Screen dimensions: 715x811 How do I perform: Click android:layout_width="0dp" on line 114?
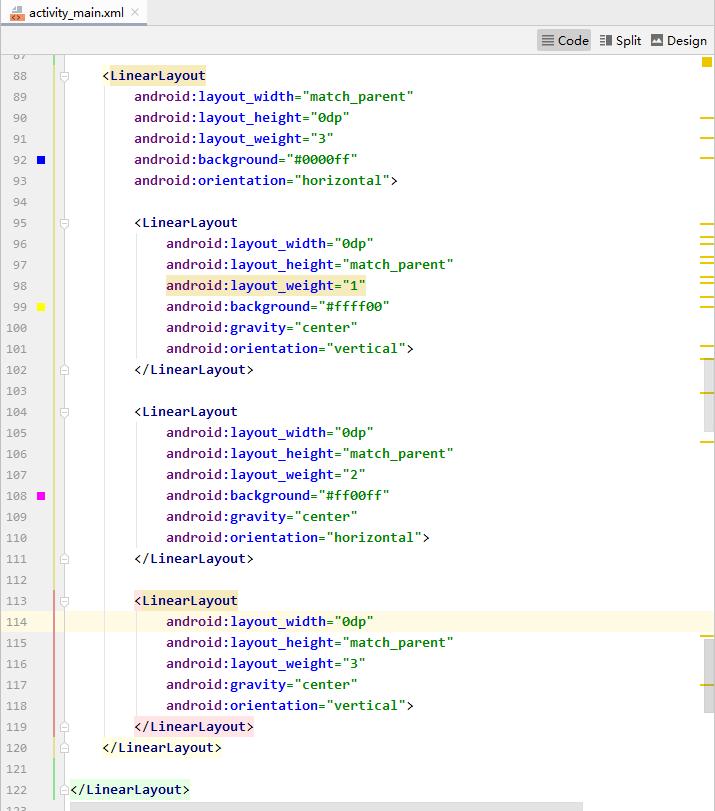click(270, 621)
